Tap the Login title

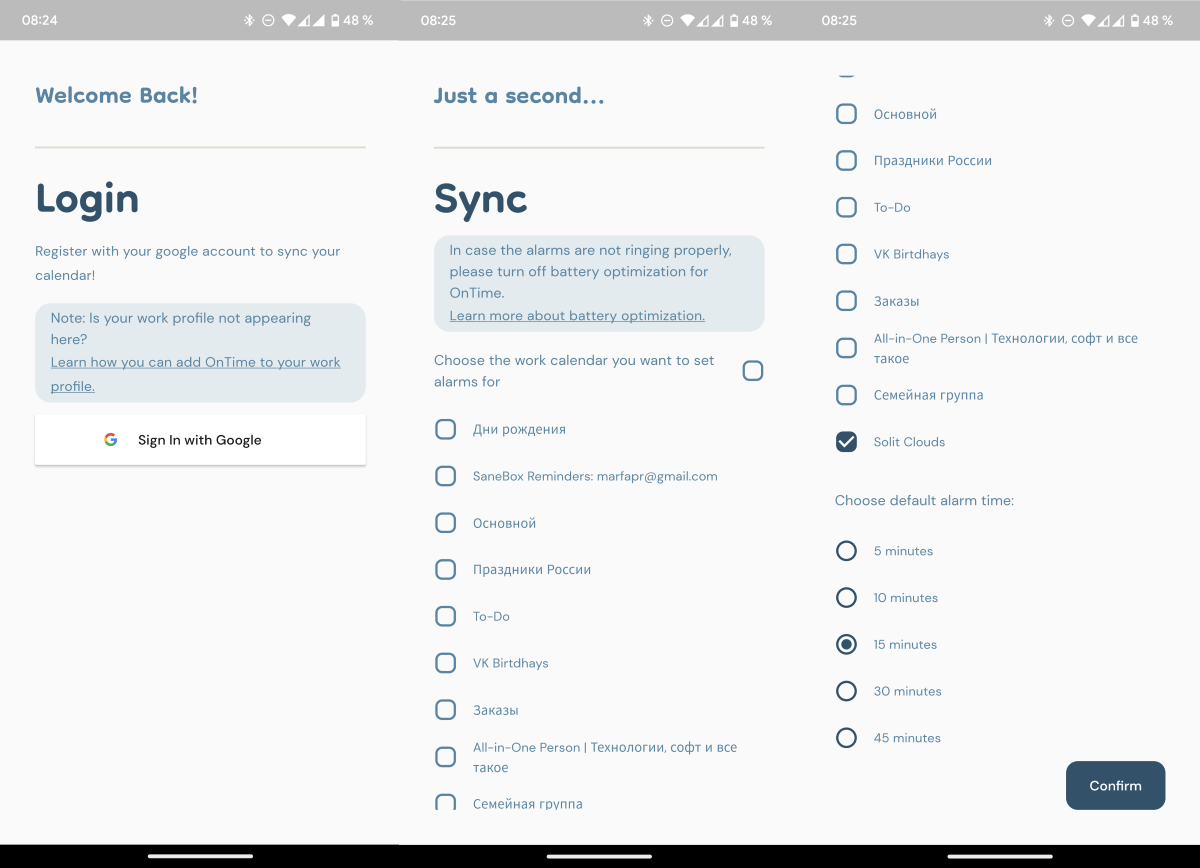pos(87,199)
